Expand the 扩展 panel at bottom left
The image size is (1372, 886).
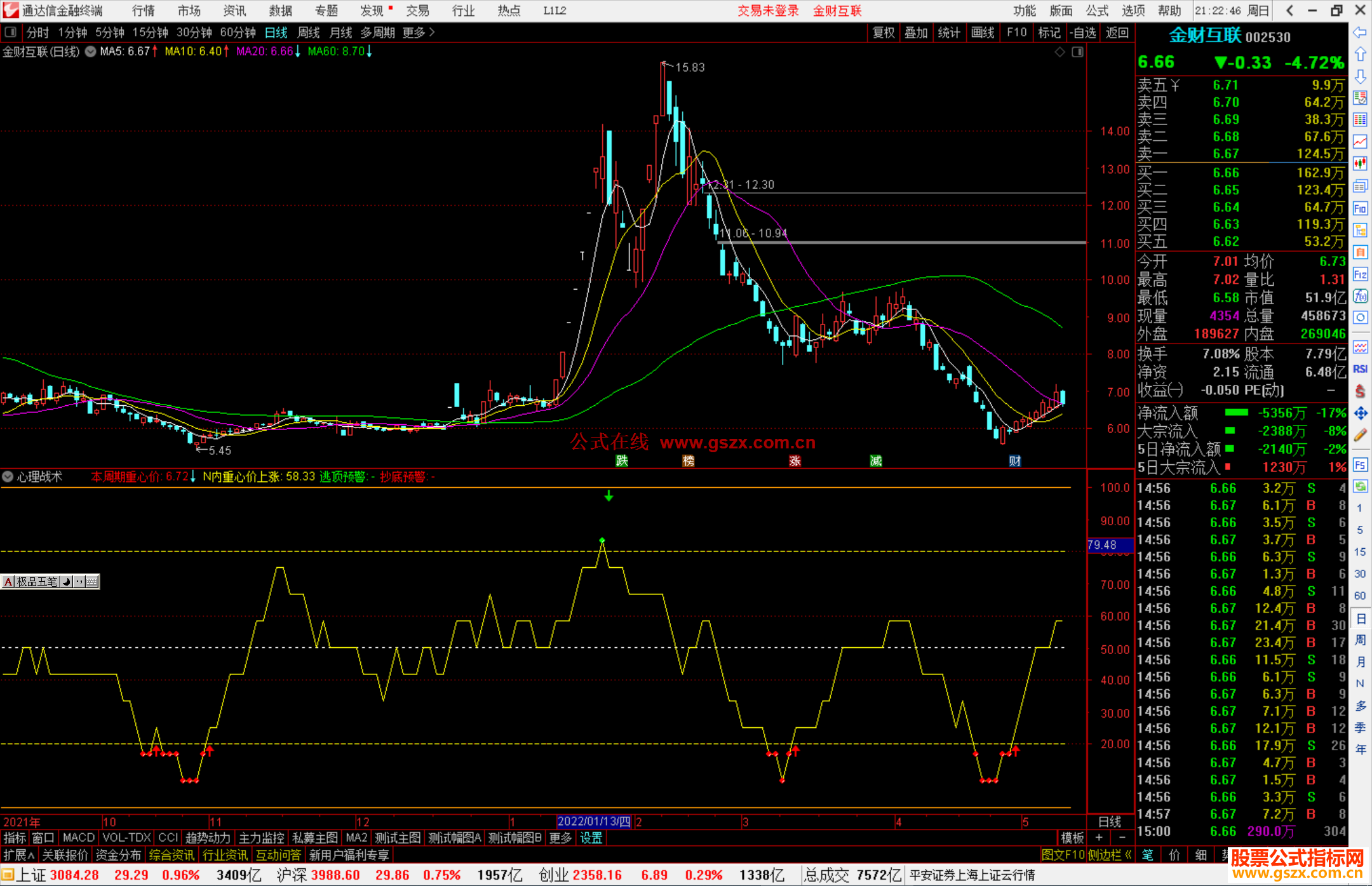click(x=19, y=855)
